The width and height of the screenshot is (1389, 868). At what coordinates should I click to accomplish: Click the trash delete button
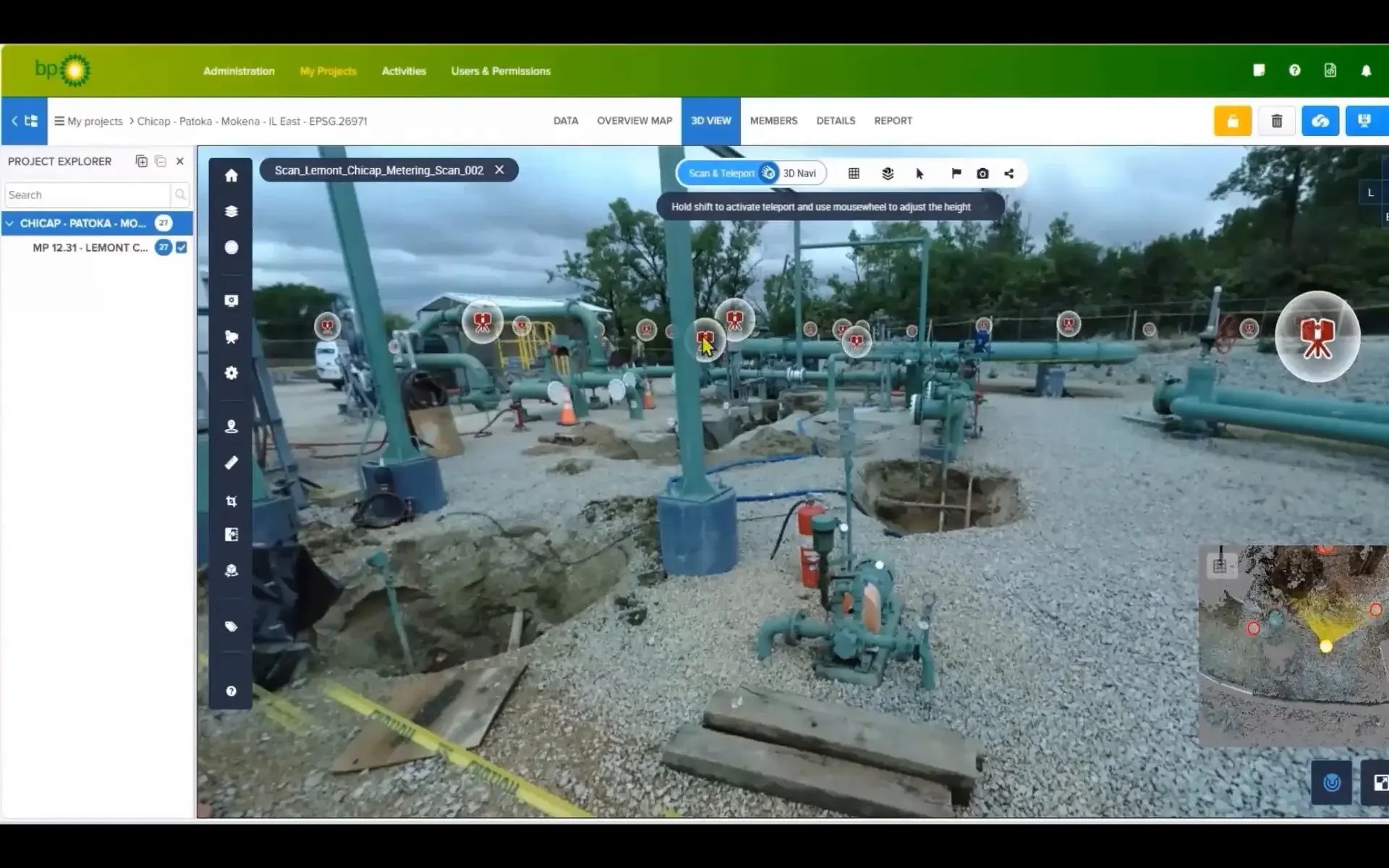pyautogui.click(x=1276, y=121)
